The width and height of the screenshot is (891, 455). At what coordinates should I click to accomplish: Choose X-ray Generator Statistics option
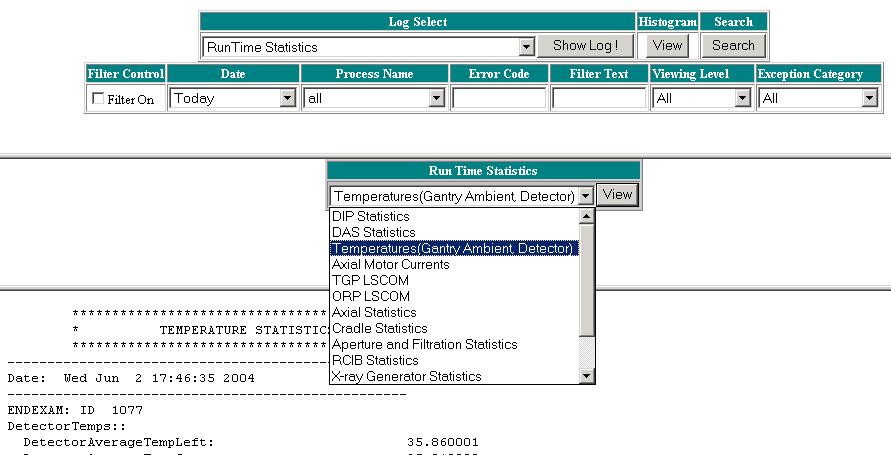[x=406, y=376]
